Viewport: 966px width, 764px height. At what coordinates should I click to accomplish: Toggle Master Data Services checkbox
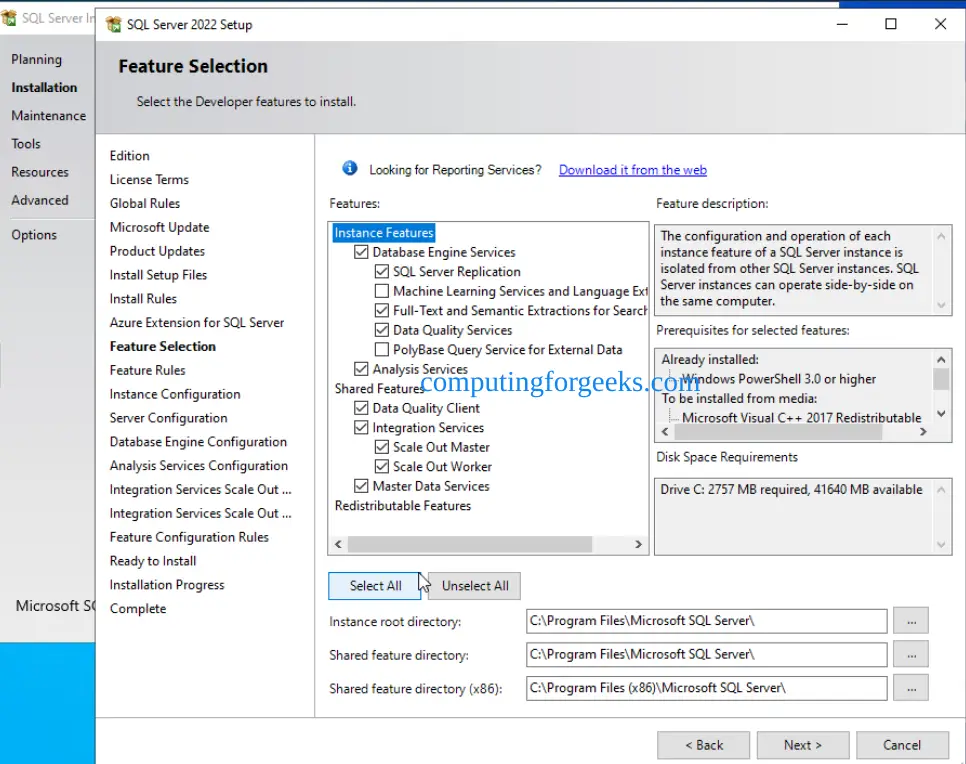click(361, 486)
